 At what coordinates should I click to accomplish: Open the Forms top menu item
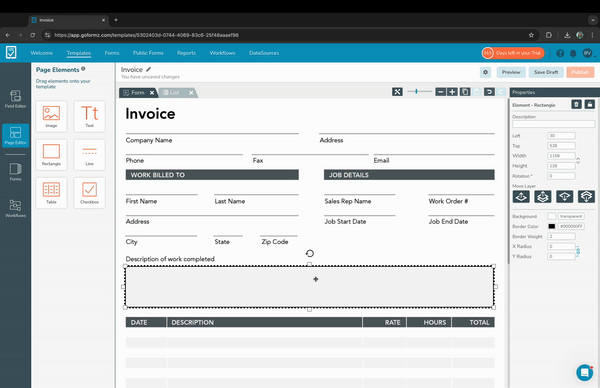tap(112, 53)
